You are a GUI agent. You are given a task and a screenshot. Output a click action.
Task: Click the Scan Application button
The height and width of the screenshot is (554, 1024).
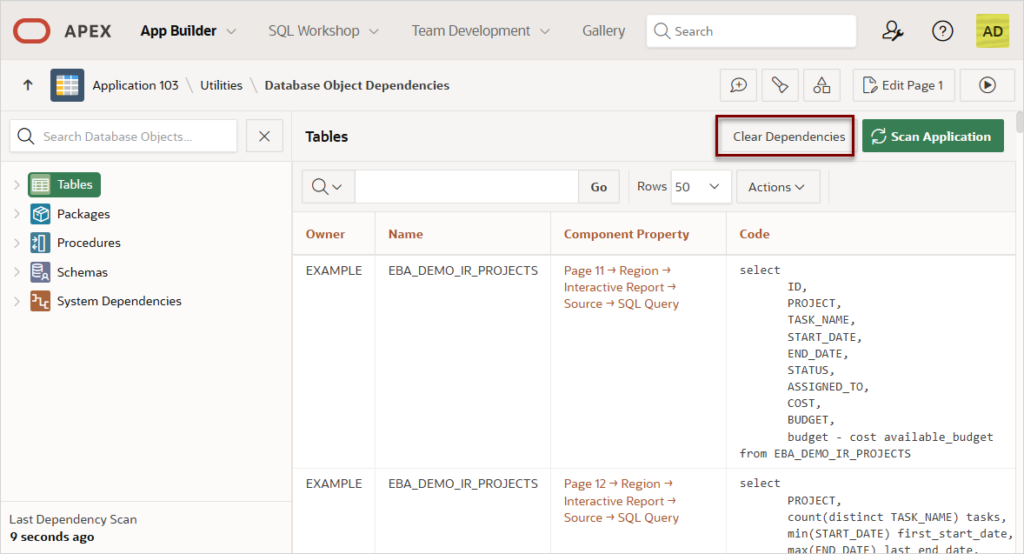tap(932, 137)
